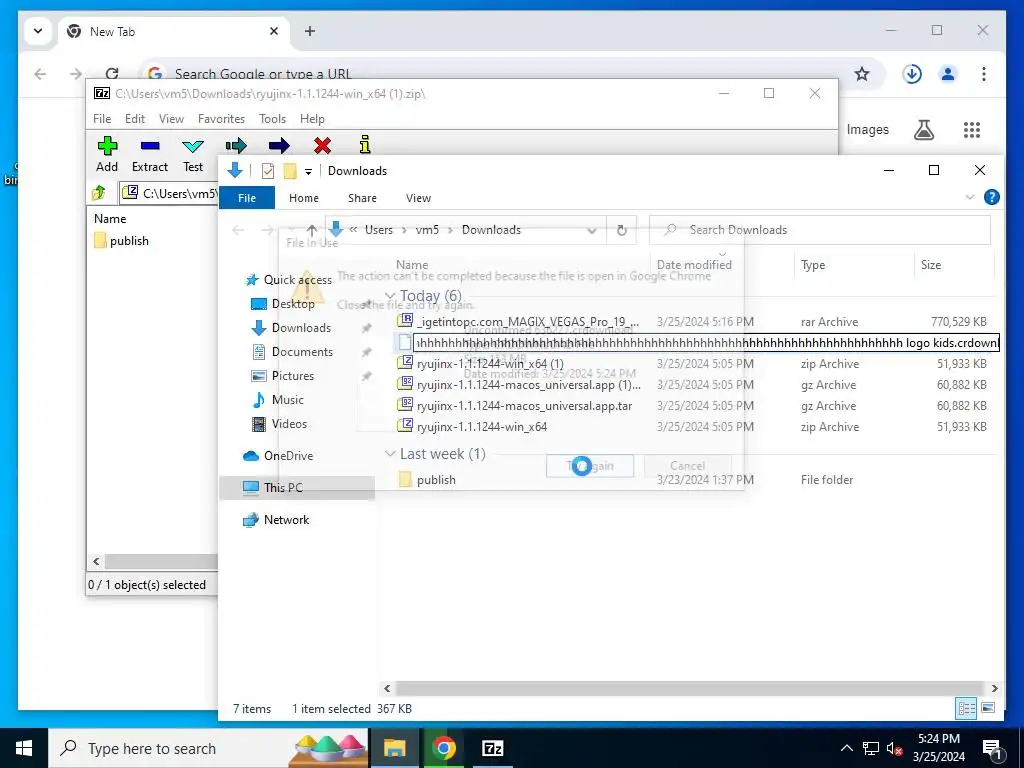Open the Google apps grid icon
1024x768 pixels.
[972, 130]
